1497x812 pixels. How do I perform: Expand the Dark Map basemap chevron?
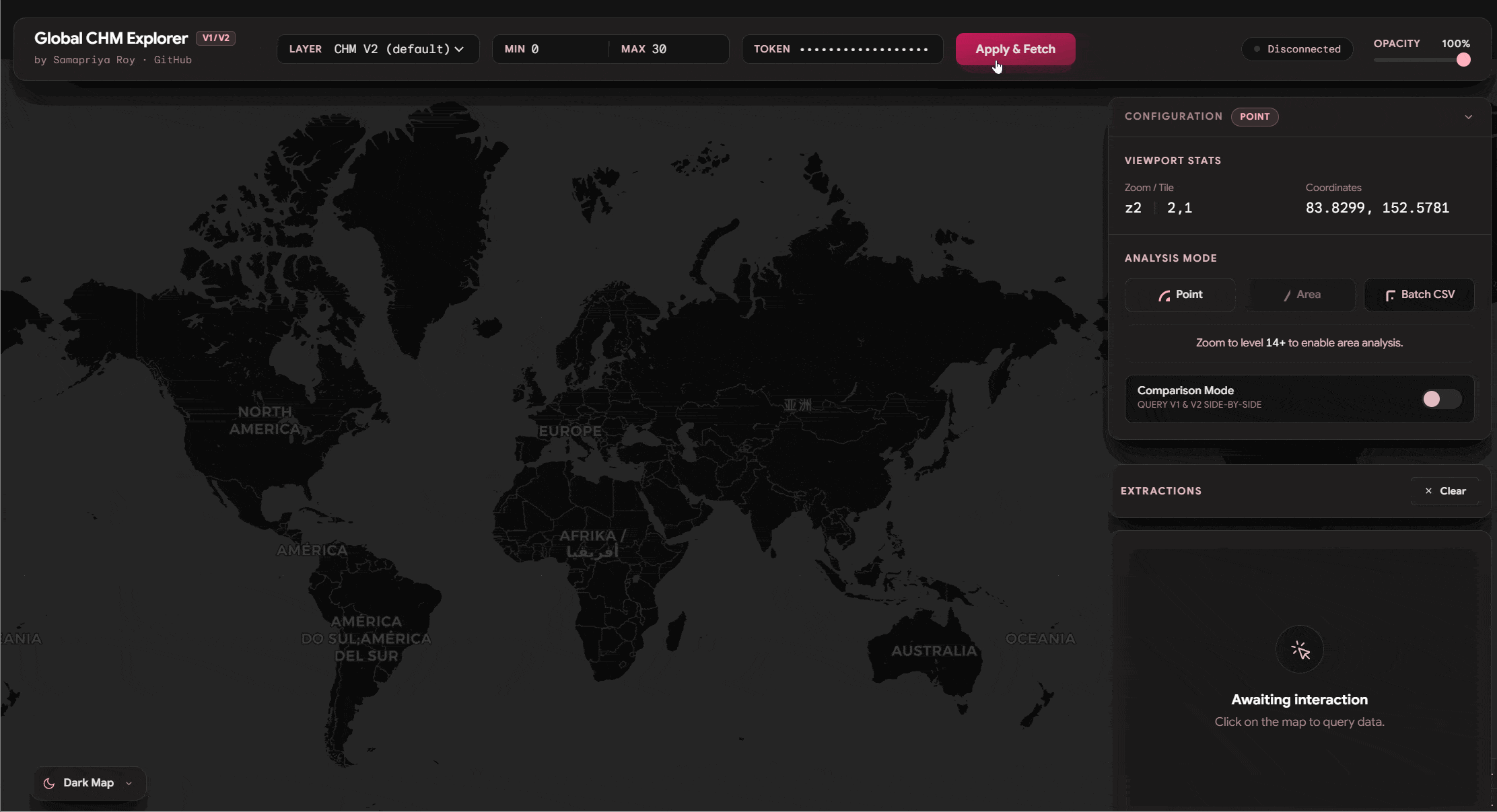(129, 783)
